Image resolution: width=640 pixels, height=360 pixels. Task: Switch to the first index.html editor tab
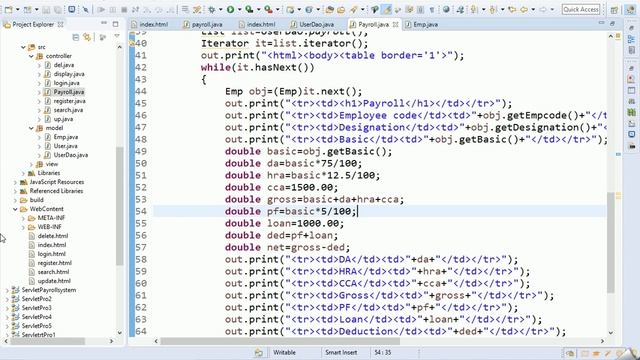point(150,24)
